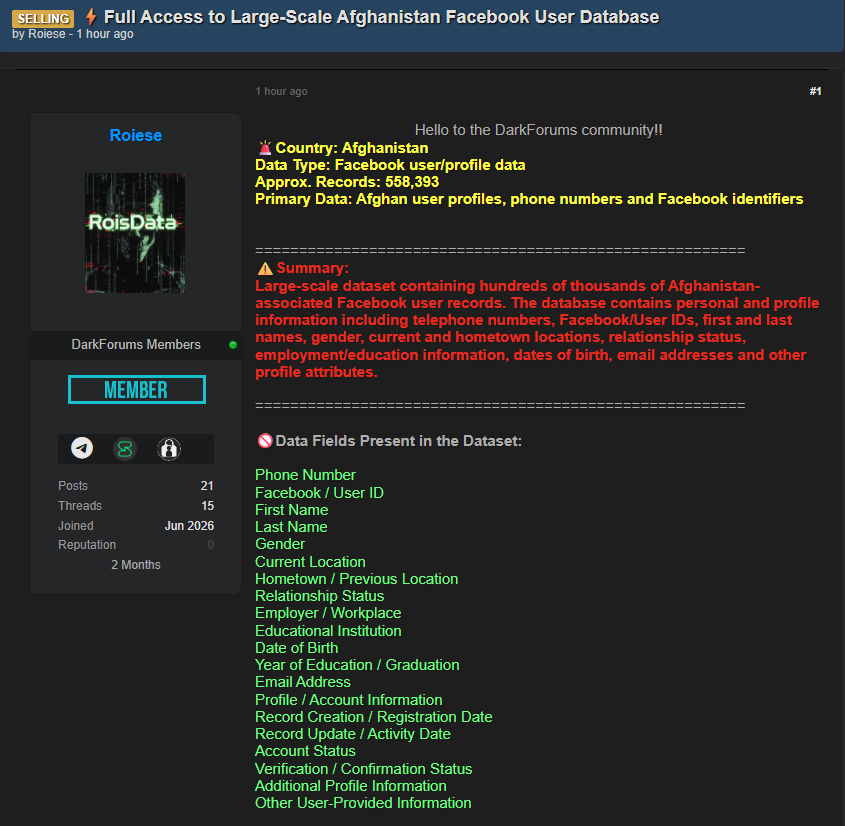Click 'Year of Education / Graduation' entry

(357, 665)
